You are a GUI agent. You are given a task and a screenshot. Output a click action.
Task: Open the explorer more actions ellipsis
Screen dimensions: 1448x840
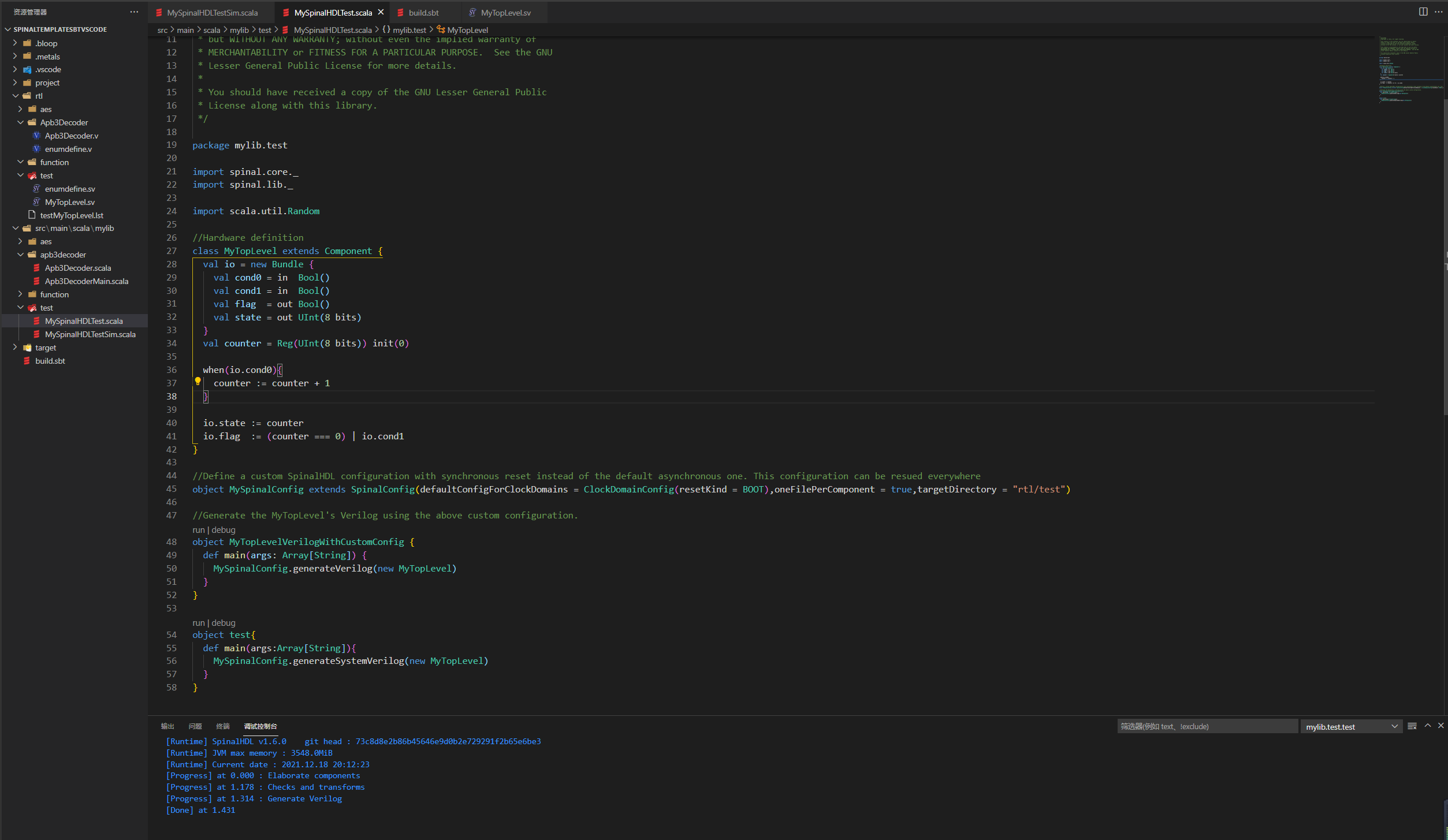click(134, 12)
